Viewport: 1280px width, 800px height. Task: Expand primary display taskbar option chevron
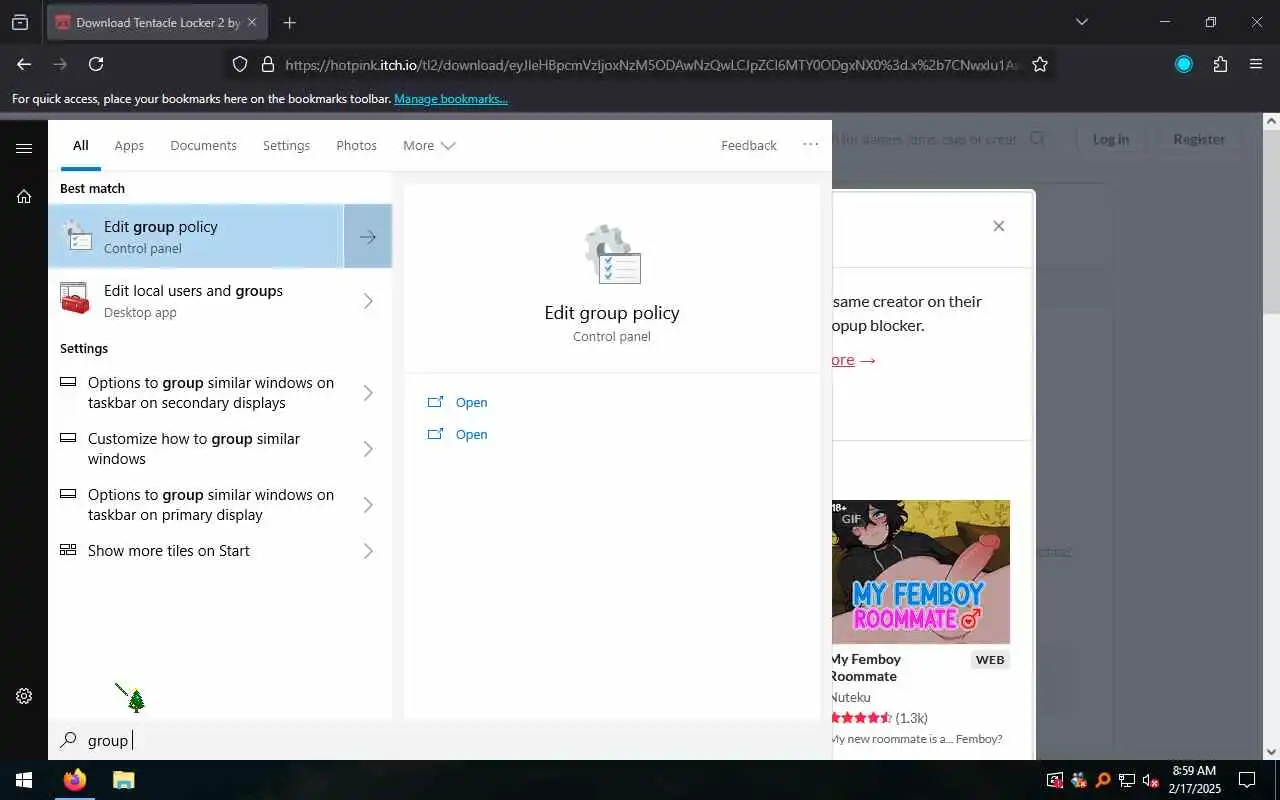click(x=368, y=505)
